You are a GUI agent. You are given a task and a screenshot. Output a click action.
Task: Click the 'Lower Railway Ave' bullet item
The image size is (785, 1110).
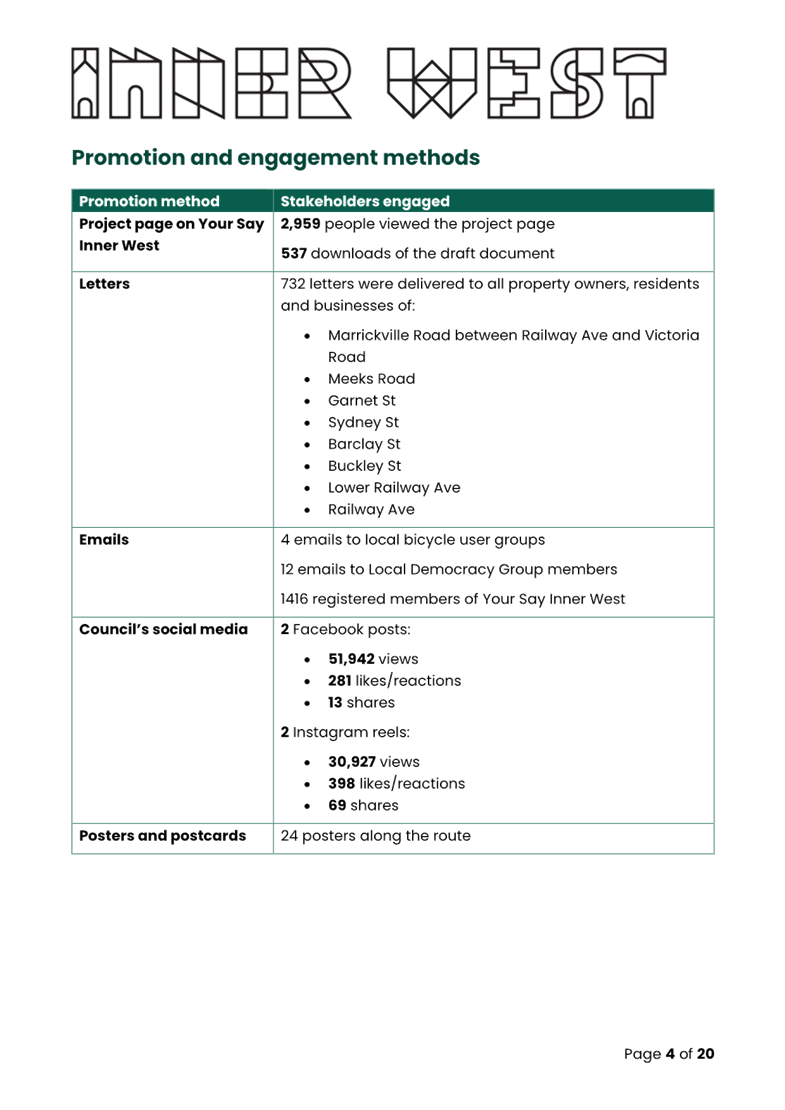click(394, 488)
